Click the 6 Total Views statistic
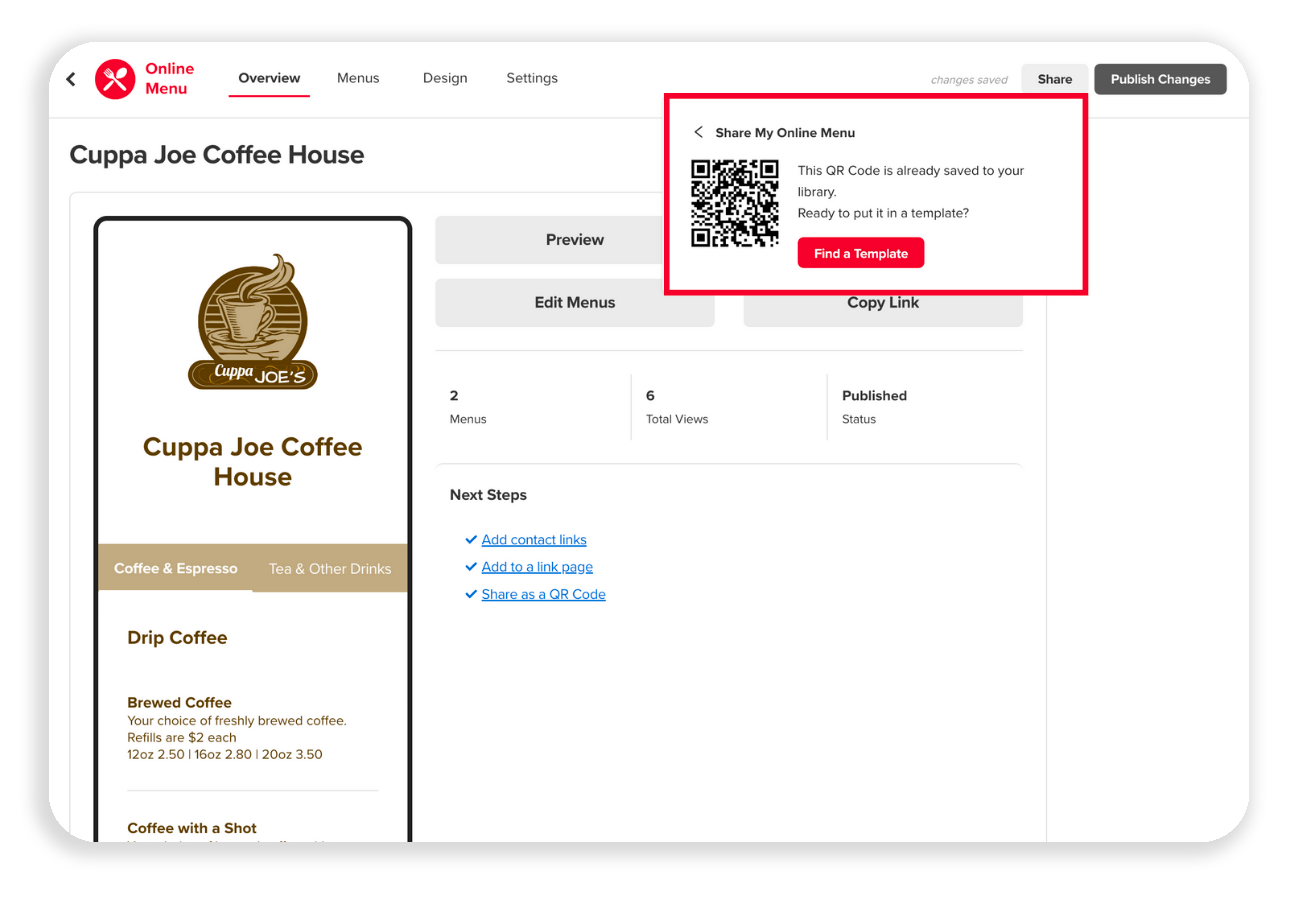Screen dimensions: 1300x900 (677, 407)
